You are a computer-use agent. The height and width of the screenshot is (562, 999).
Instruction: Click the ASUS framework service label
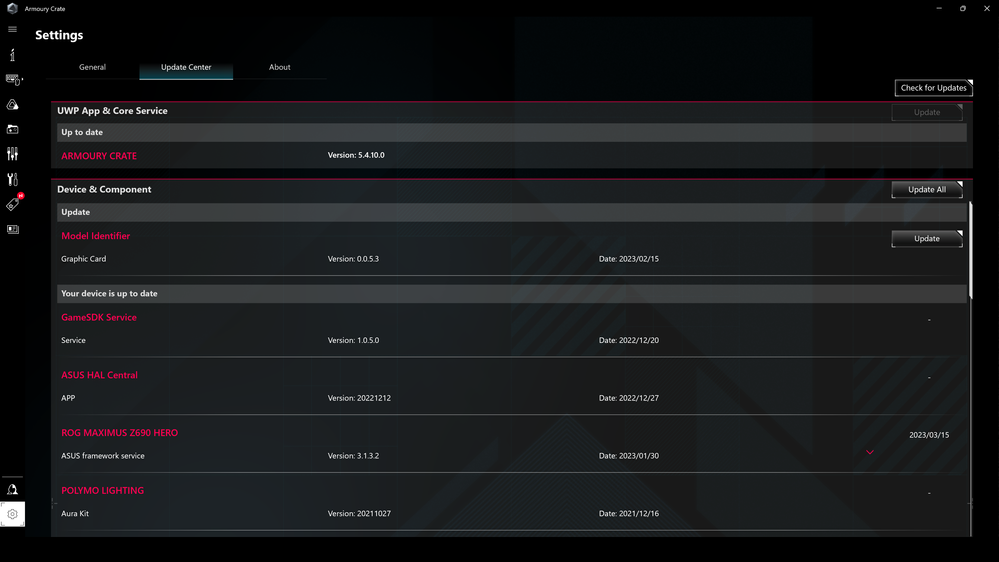103,456
